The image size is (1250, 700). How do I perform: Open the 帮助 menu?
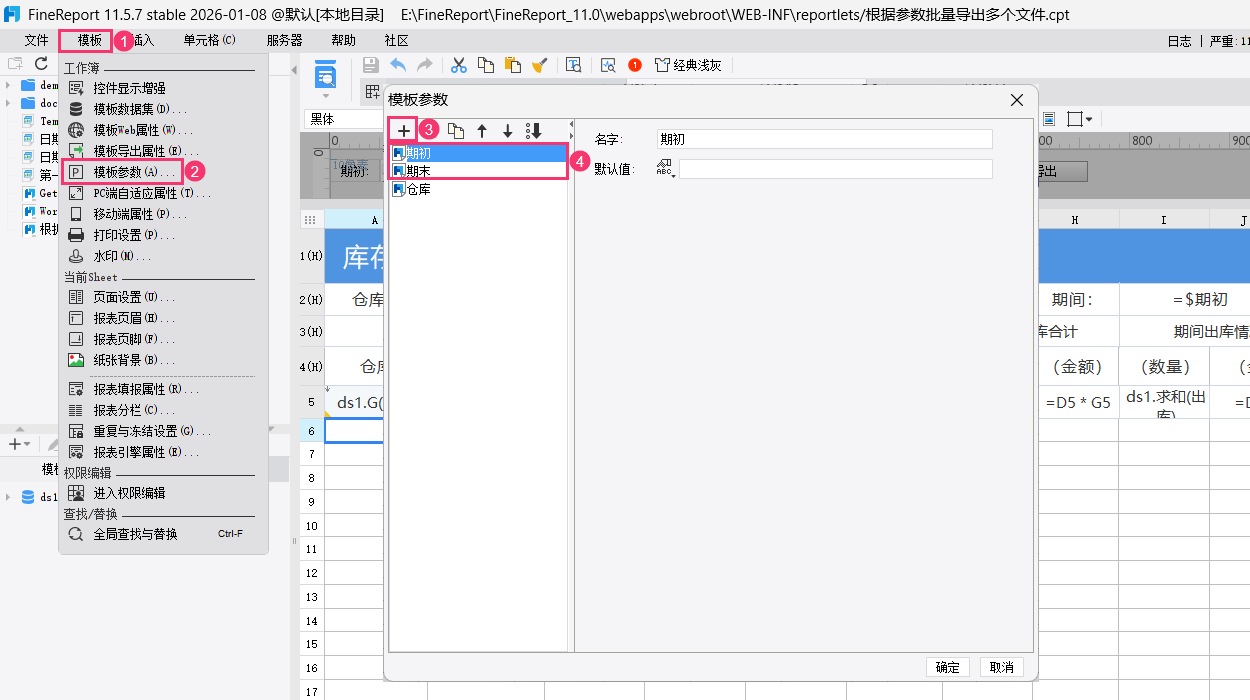343,41
